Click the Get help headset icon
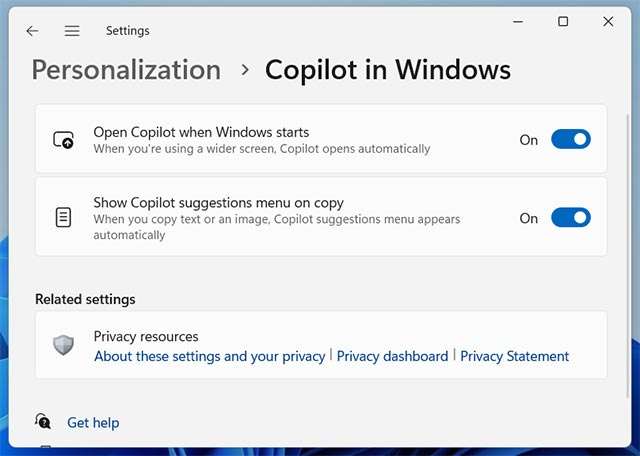Screen dimensions: 640x456 coord(43,422)
